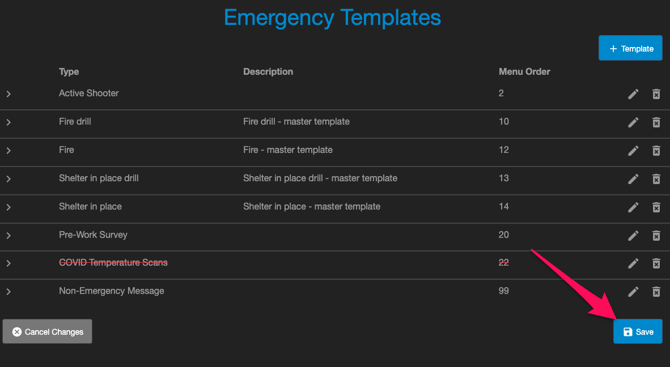Expand the Non-Emergency Message row

[9, 292]
